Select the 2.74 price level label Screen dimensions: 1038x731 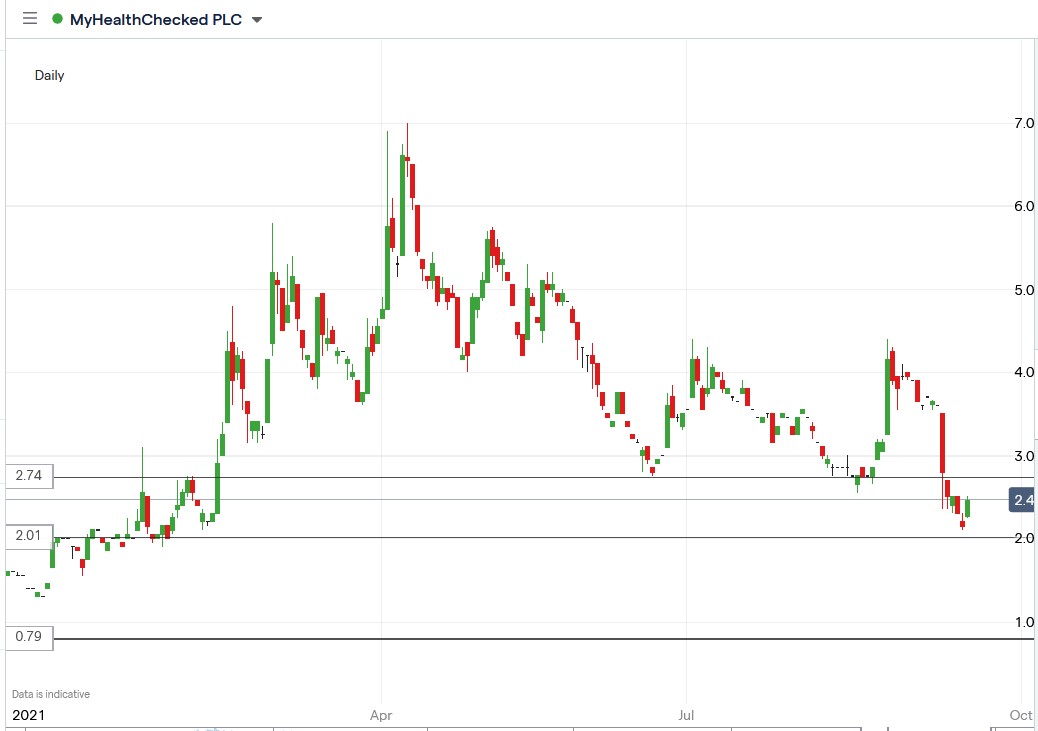point(28,475)
